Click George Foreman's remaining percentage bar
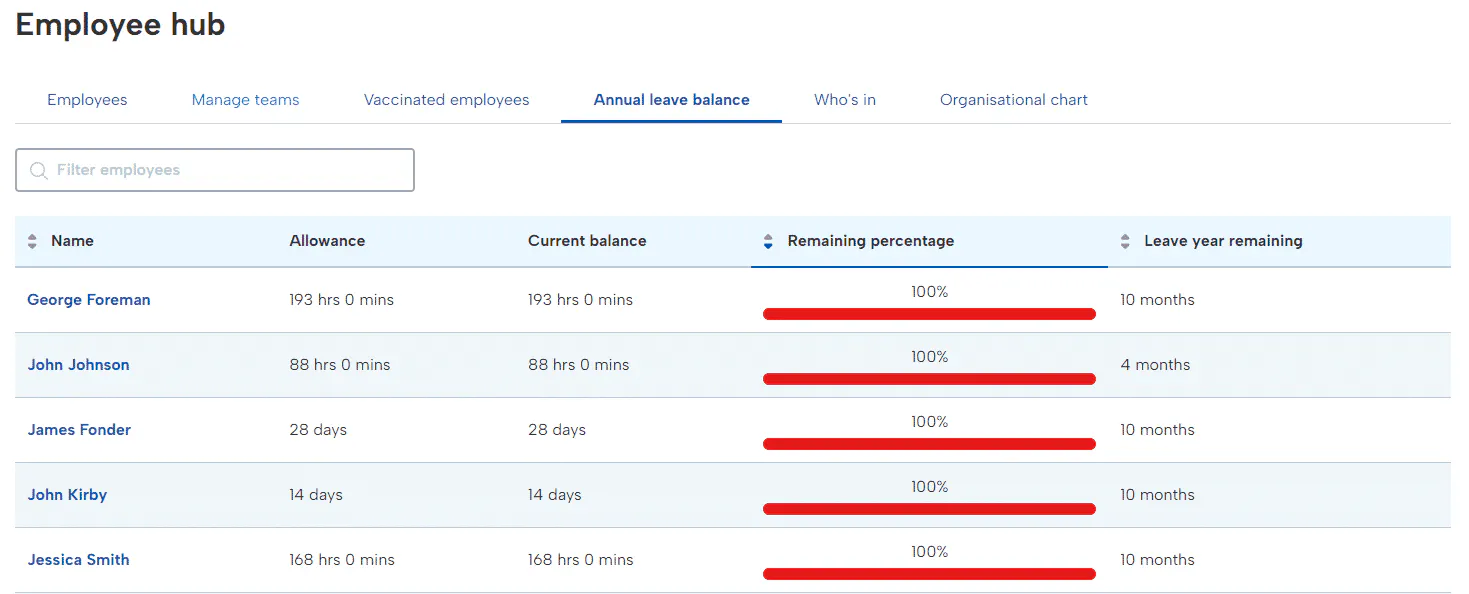 (x=929, y=314)
